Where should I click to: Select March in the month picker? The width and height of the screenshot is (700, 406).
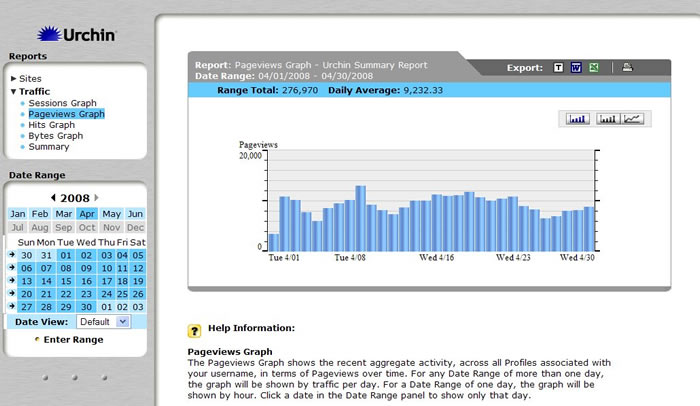pyautogui.click(x=63, y=214)
